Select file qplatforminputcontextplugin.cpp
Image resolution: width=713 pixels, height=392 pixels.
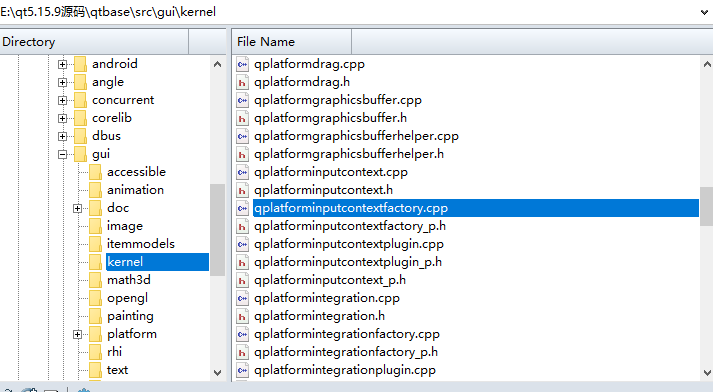(349, 244)
